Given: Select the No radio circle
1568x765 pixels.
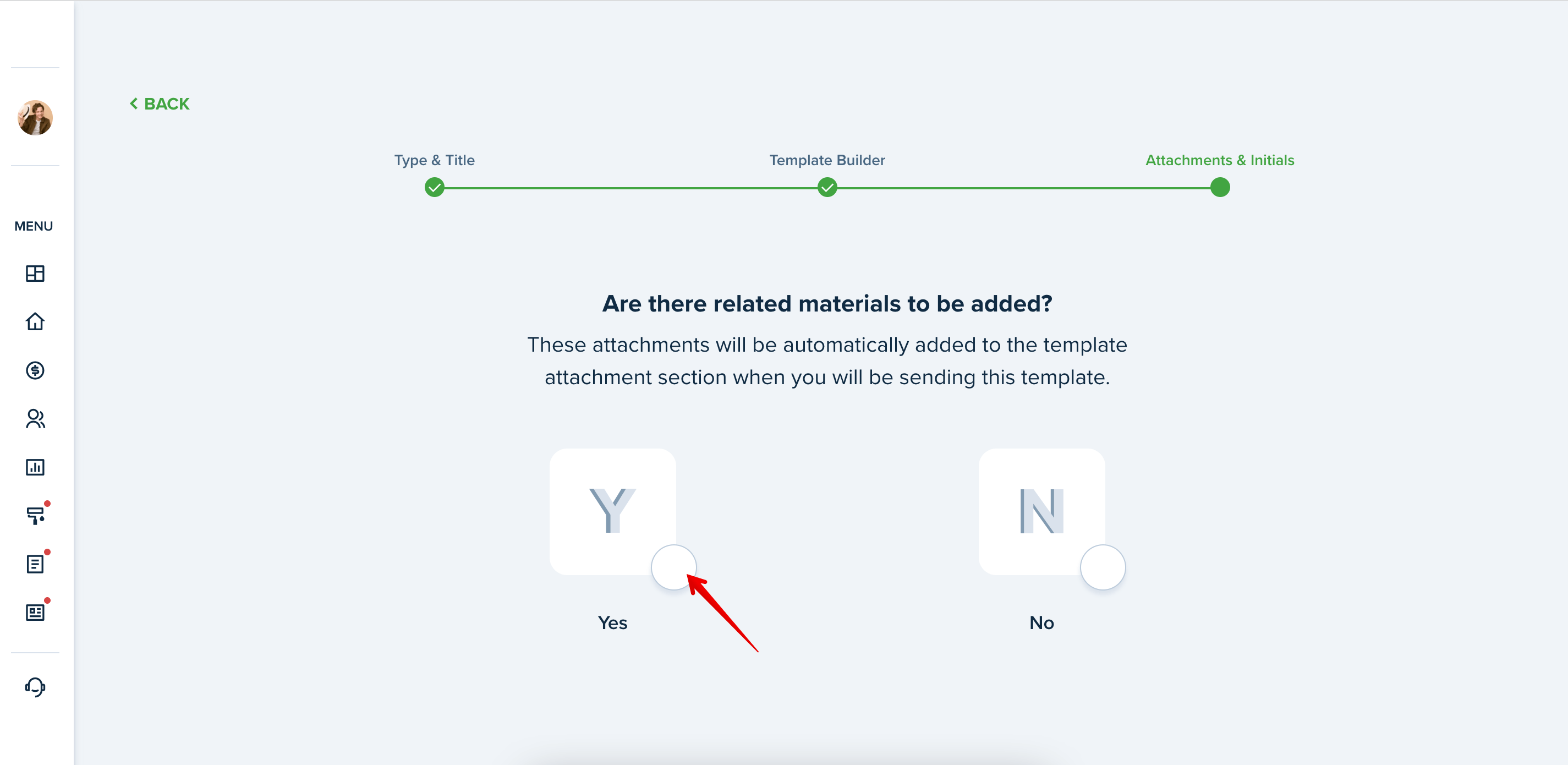Looking at the screenshot, I should click(x=1103, y=567).
